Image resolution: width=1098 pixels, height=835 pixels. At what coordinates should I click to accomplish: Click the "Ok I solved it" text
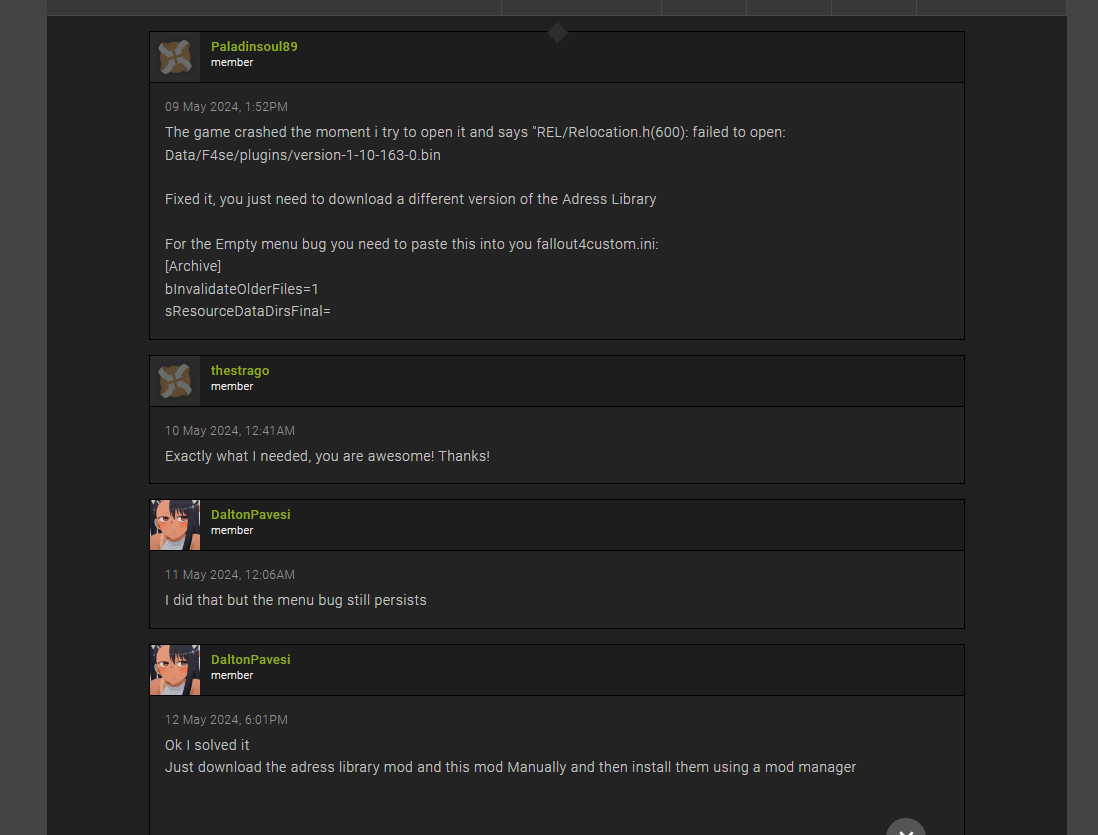pos(207,745)
